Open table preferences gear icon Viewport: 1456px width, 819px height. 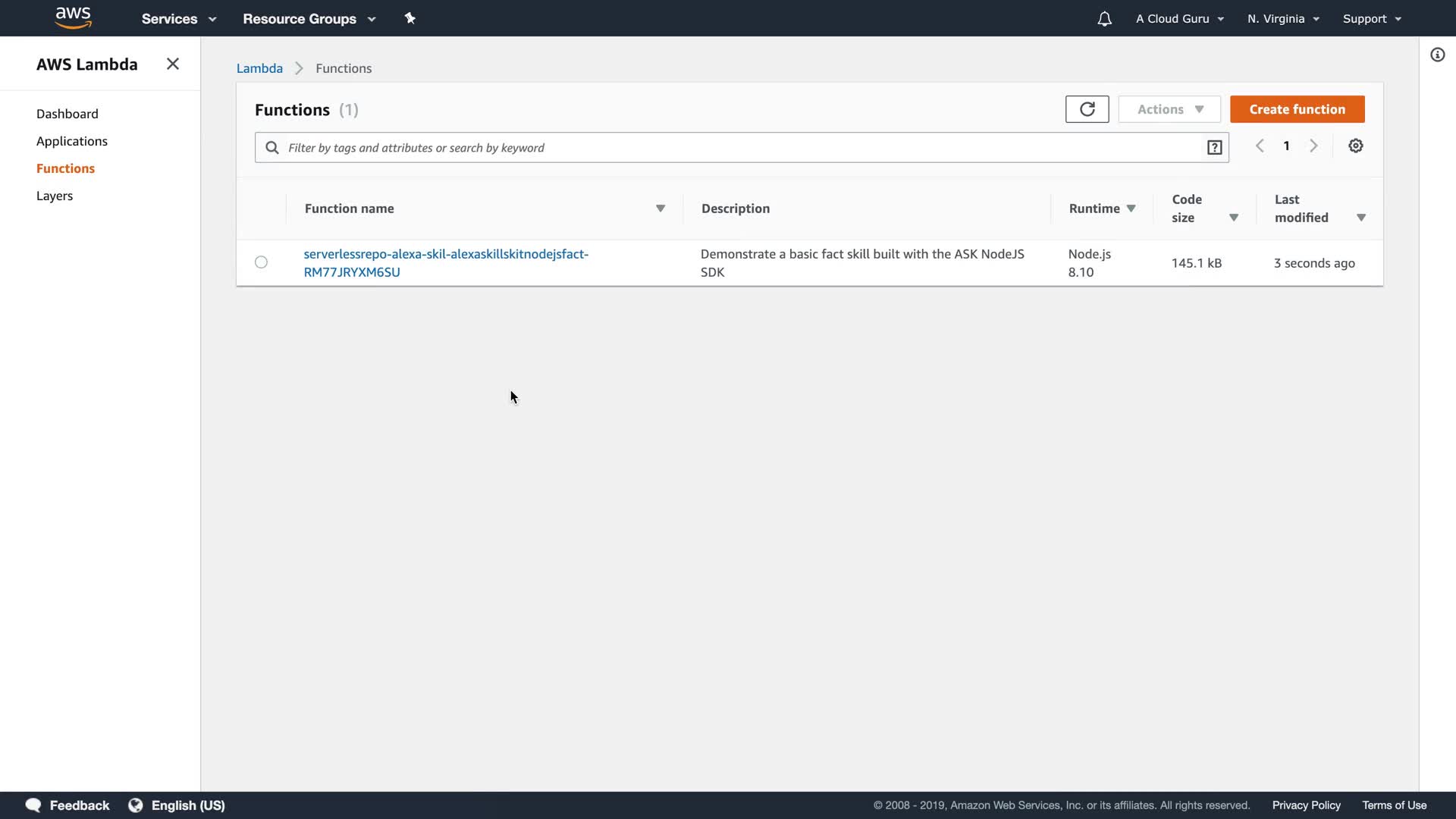(x=1356, y=146)
